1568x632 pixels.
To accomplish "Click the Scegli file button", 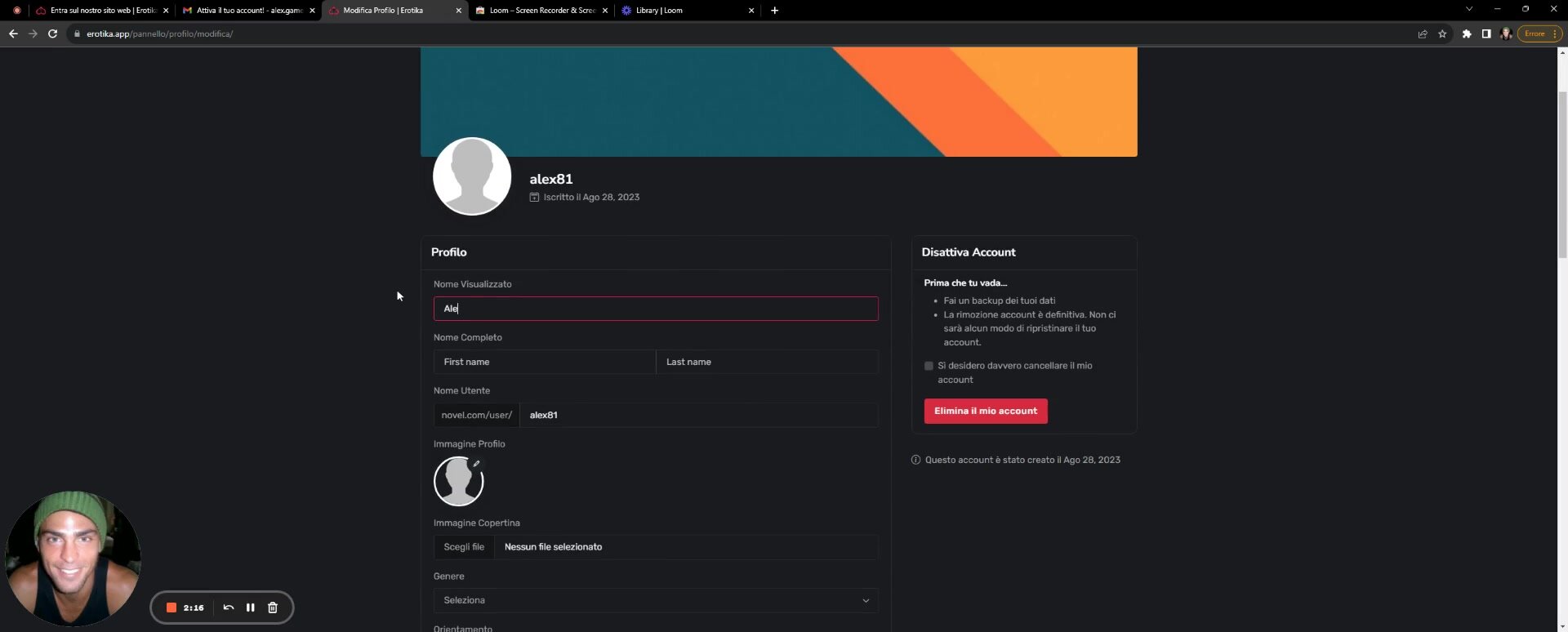I will click(x=464, y=547).
